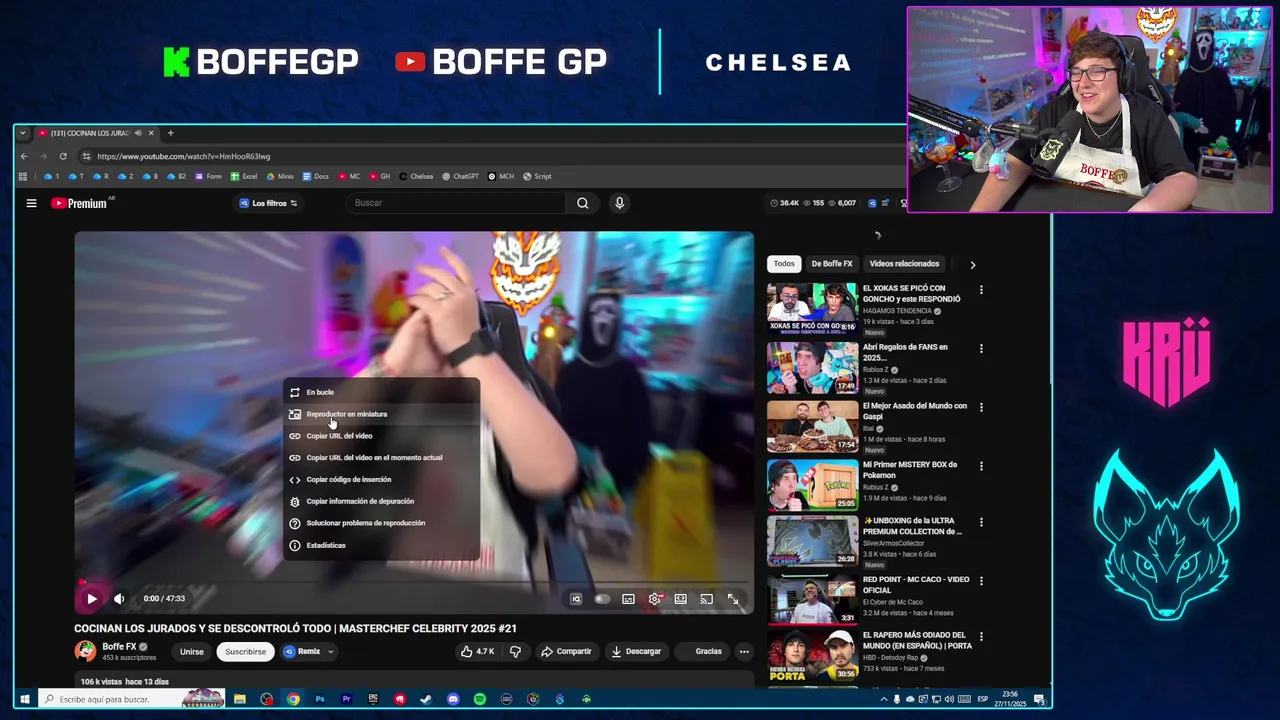Open Boffe FX channel avatar
Screen dimensions: 1280x720
click(x=85, y=651)
